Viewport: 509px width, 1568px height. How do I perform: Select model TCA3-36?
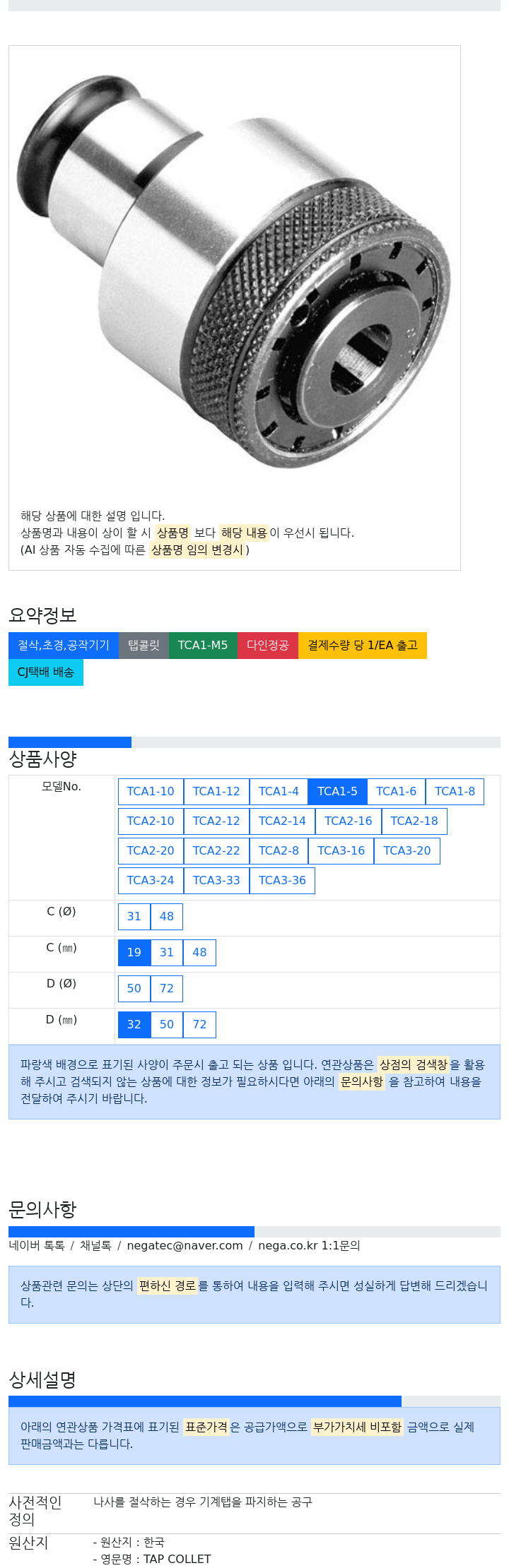pos(282,880)
